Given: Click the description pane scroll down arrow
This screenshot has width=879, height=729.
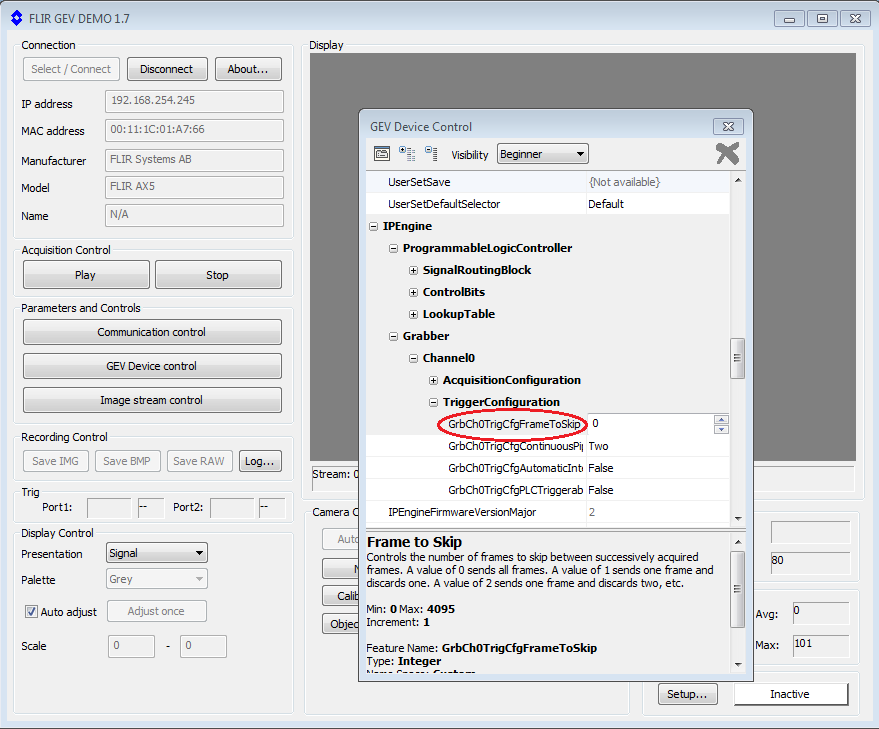Looking at the screenshot, I should [x=738, y=665].
